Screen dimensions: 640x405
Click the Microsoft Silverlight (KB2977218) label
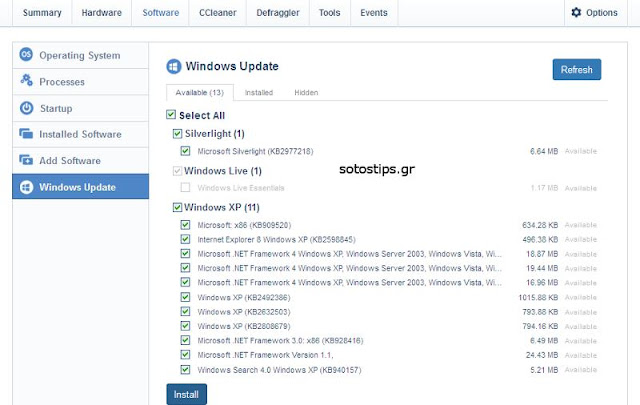pos(255,151)
